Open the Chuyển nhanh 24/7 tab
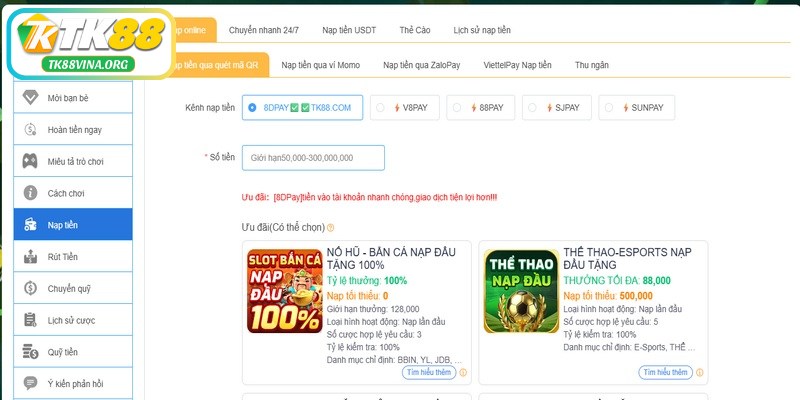The height and width of the screenshot is (400, 800). 264,30
